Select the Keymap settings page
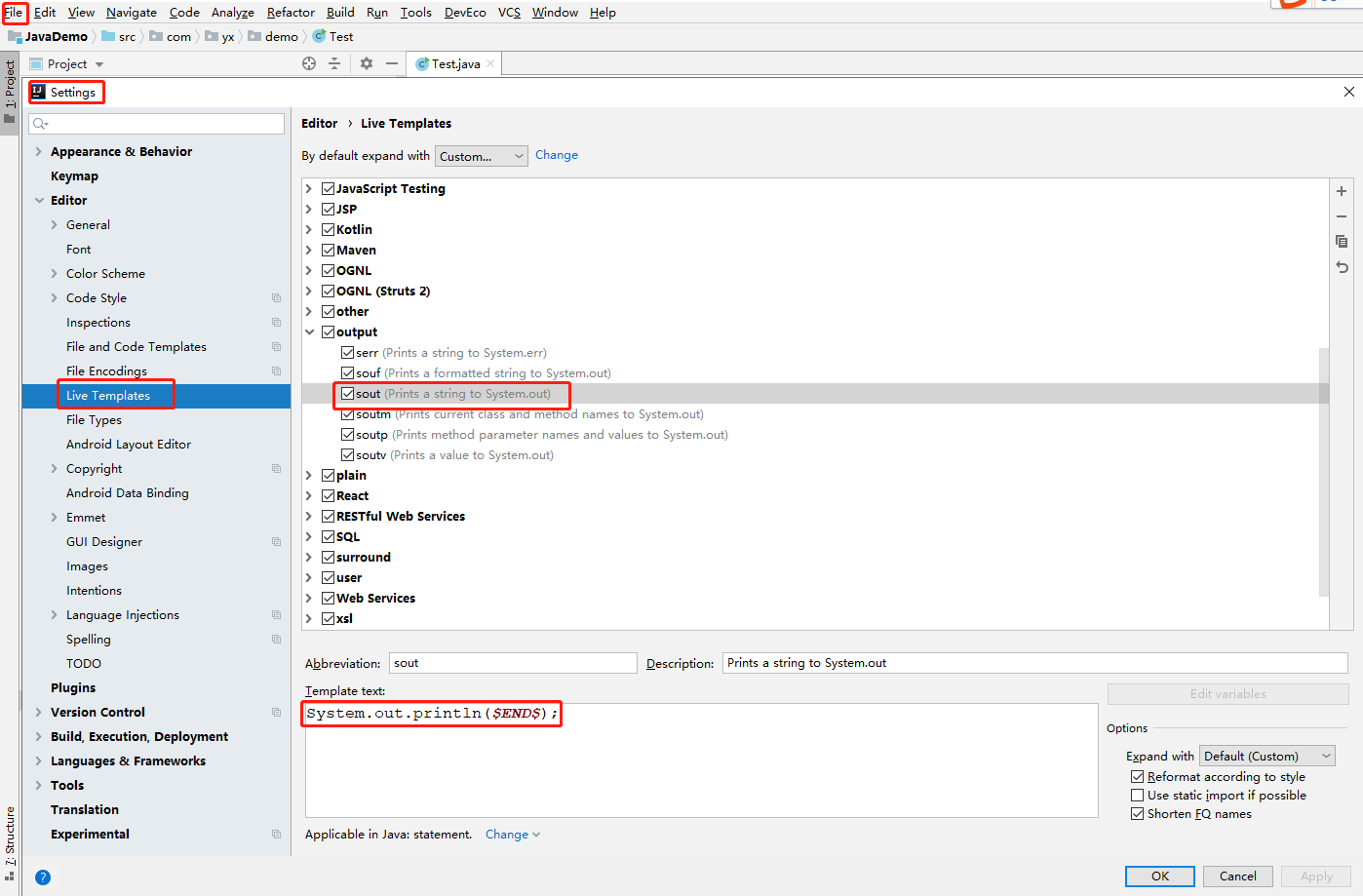Viewport: 1363px width, 896px height. point(74,176)
